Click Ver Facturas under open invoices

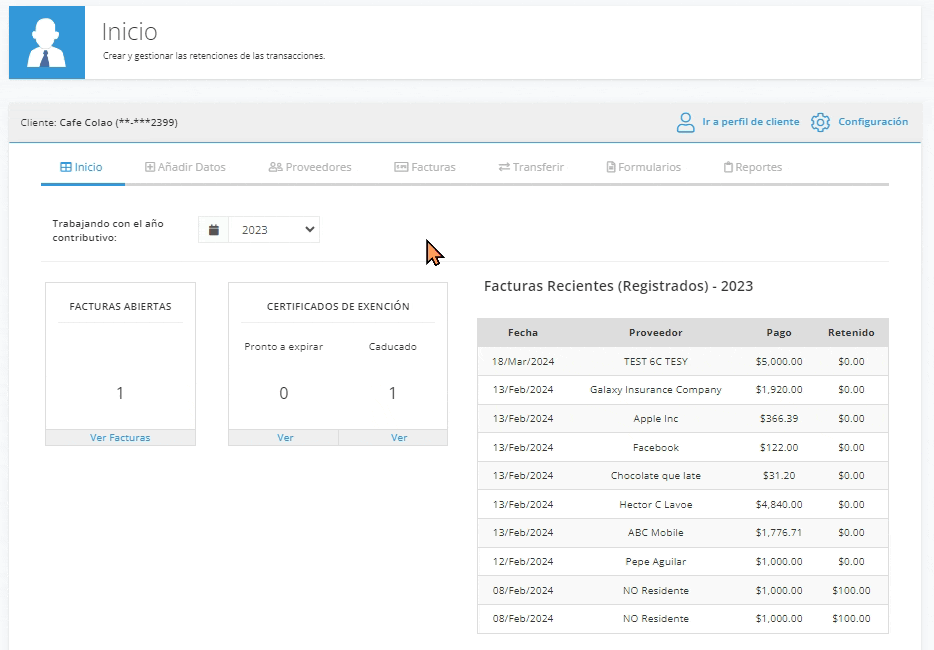[x=120, y=437]
